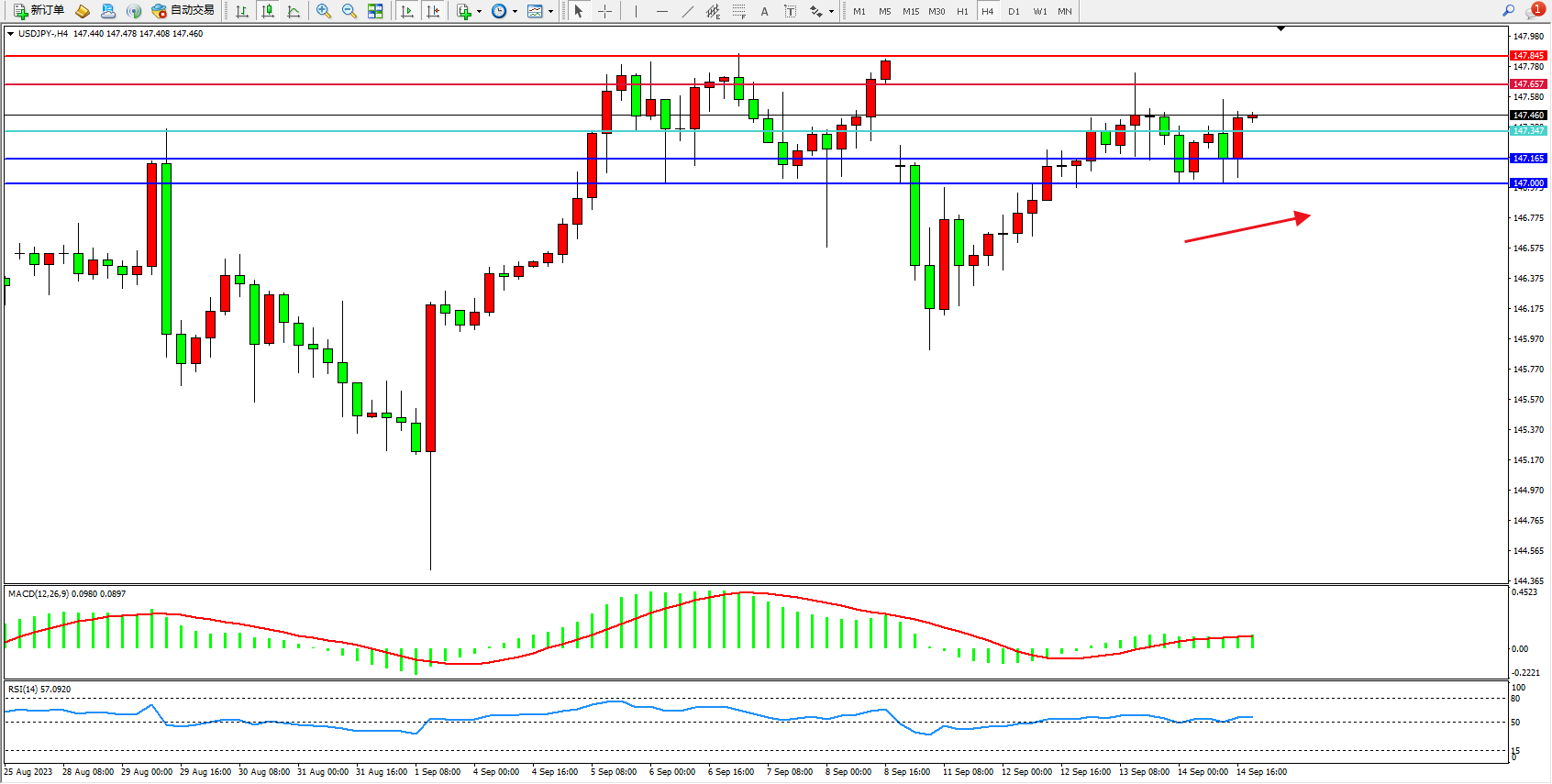This screenshot has height=784, width=1552.
Task: Select the line chart mode icon
Action: 294,11
